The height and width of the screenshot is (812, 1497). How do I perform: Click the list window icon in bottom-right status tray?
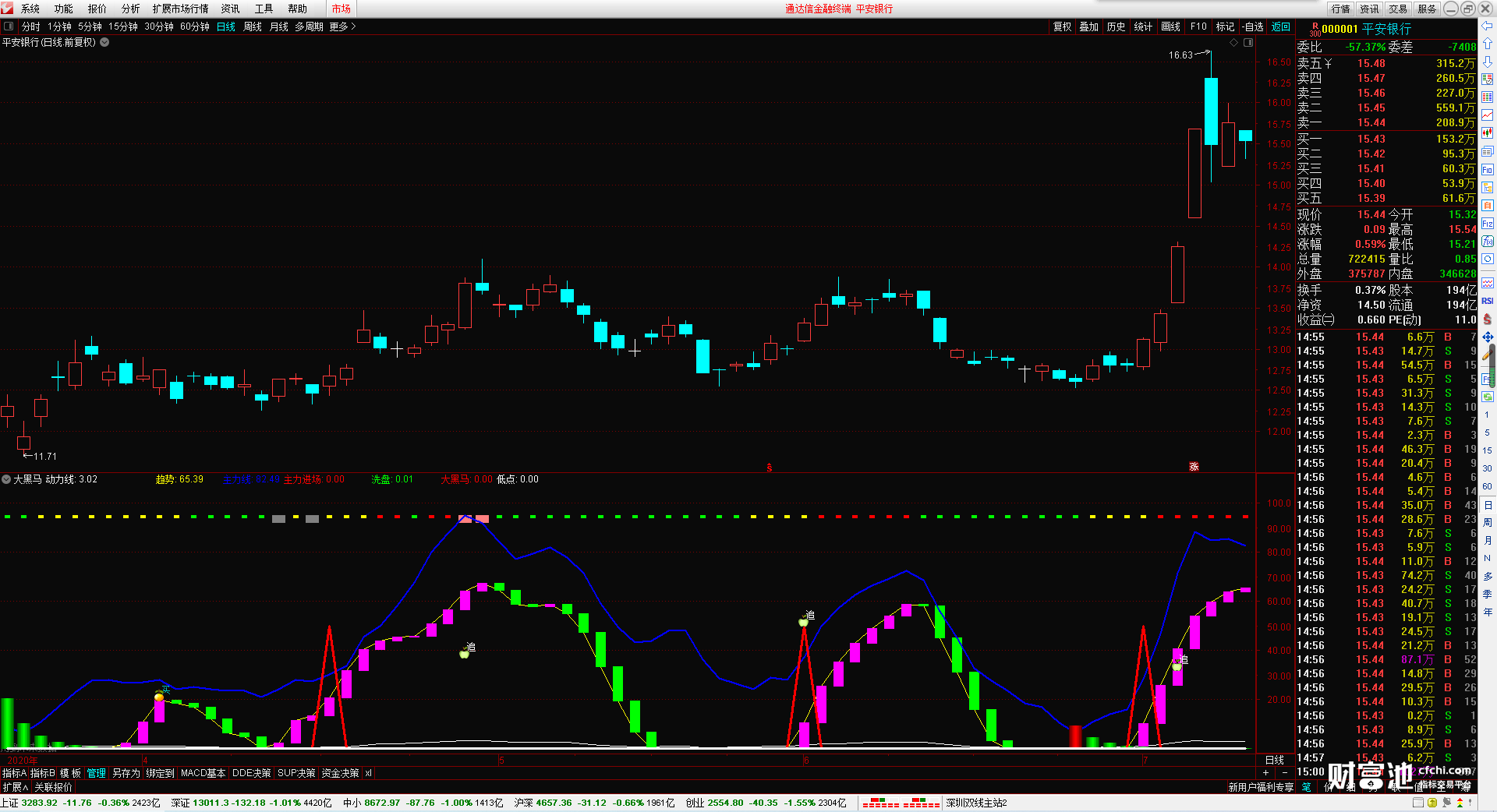pos(1418,803)
